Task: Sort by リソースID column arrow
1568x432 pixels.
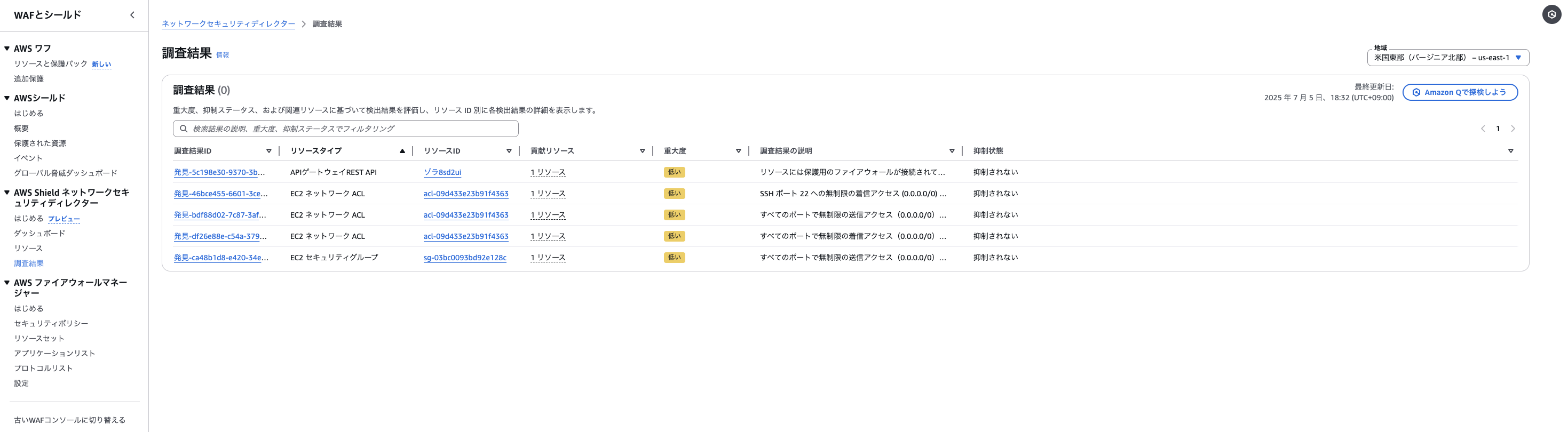Action: (509, 151)
